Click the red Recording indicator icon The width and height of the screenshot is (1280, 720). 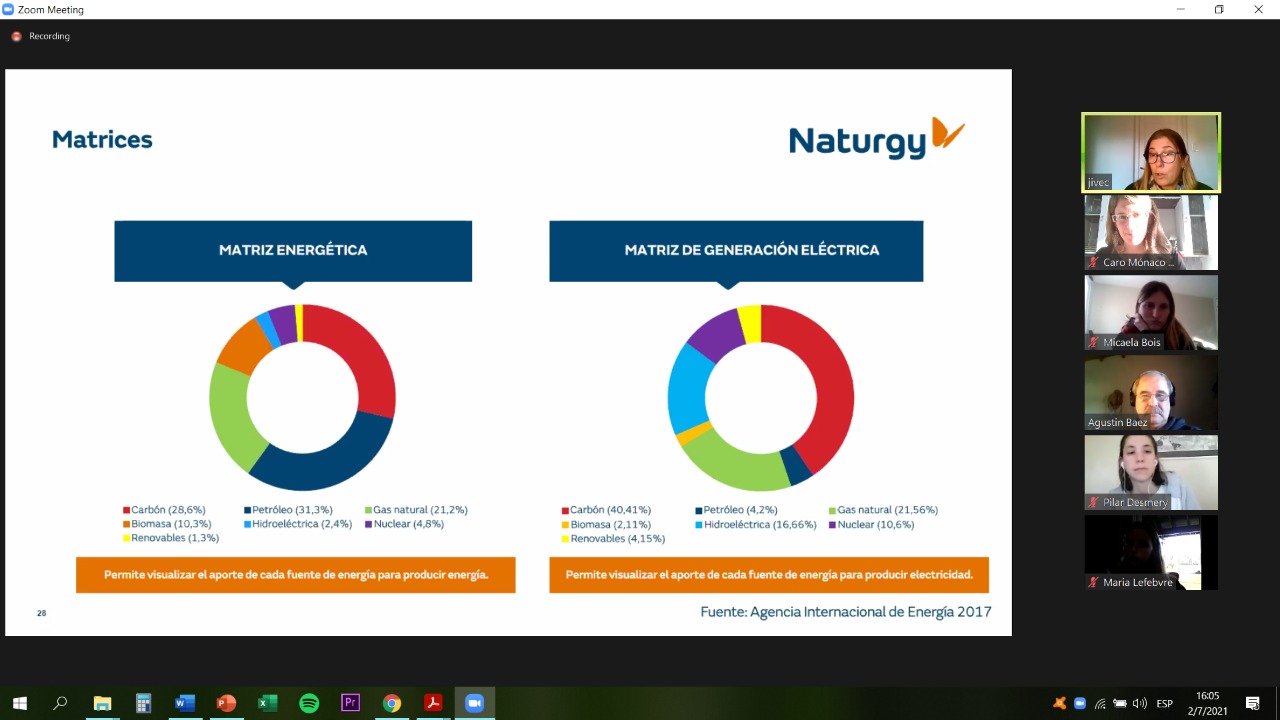pos(16,36)
